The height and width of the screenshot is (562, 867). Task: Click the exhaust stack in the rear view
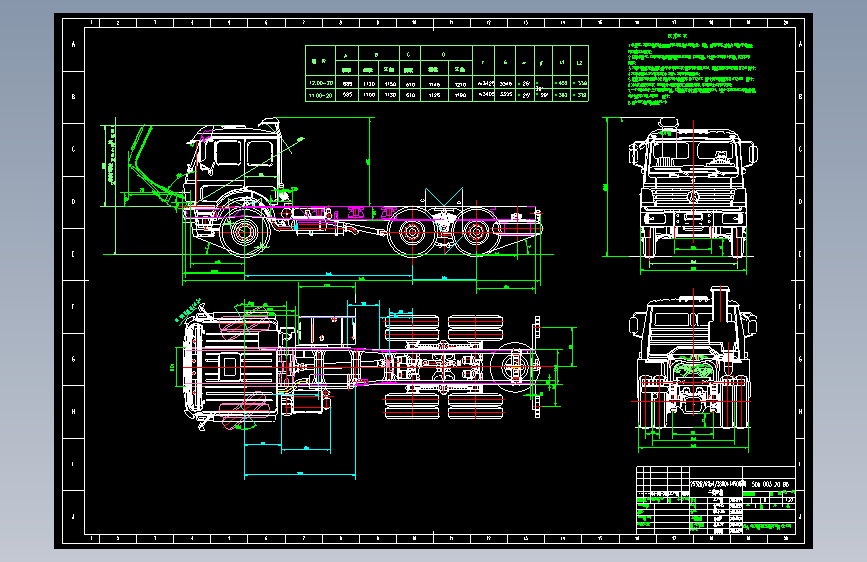[x=719, y=305]
